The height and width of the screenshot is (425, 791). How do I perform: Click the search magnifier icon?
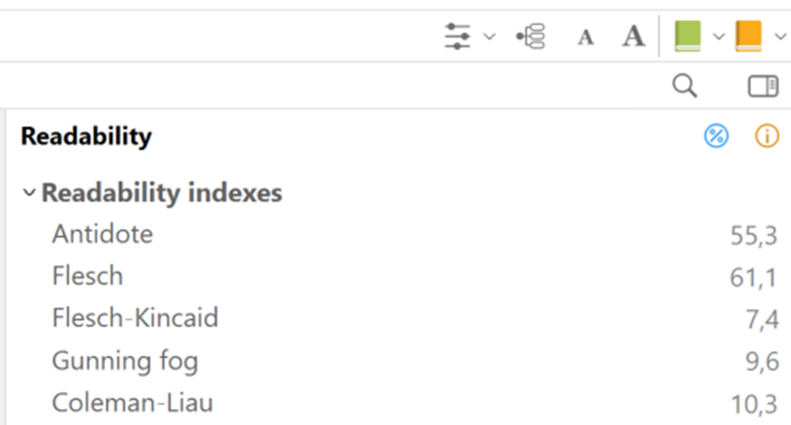tap(685, 87)
